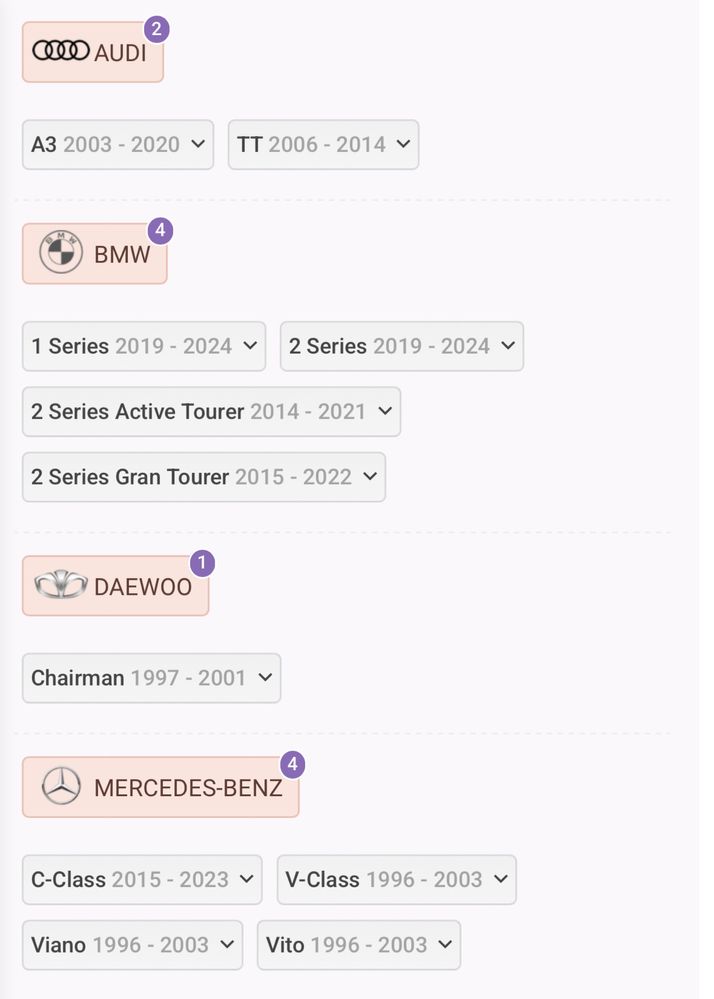The width and height of the screenshot is (714, 999).
Task: Select the MERCEDES-BENZ brand button
Action: click(x=161, y=787)
